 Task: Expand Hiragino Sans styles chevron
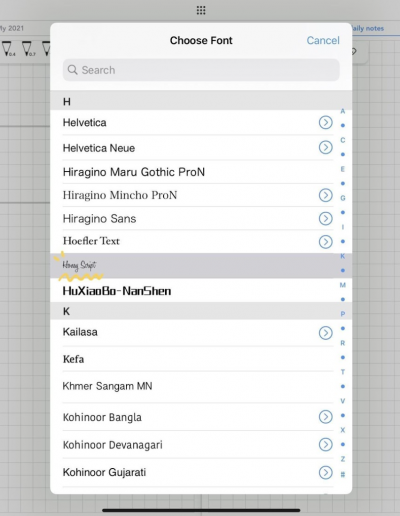[x=325, y=219]
